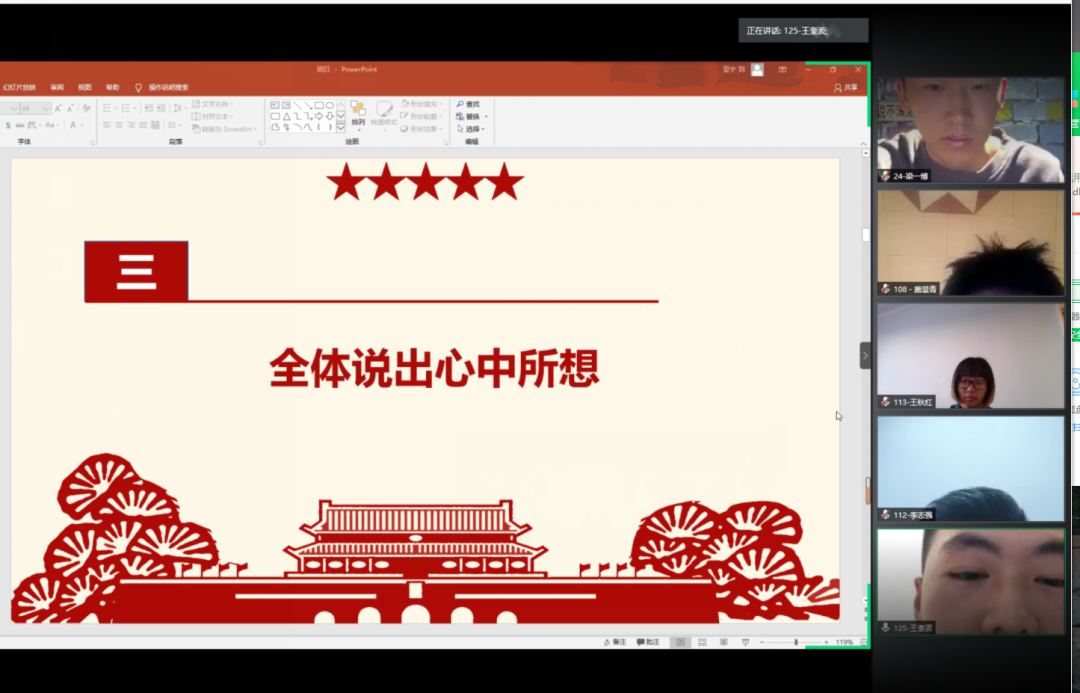Viewport: 1080px width, 693px height.
Task: Open the font size dropdown
Action: pyautogui.click(x=46, y=108)
